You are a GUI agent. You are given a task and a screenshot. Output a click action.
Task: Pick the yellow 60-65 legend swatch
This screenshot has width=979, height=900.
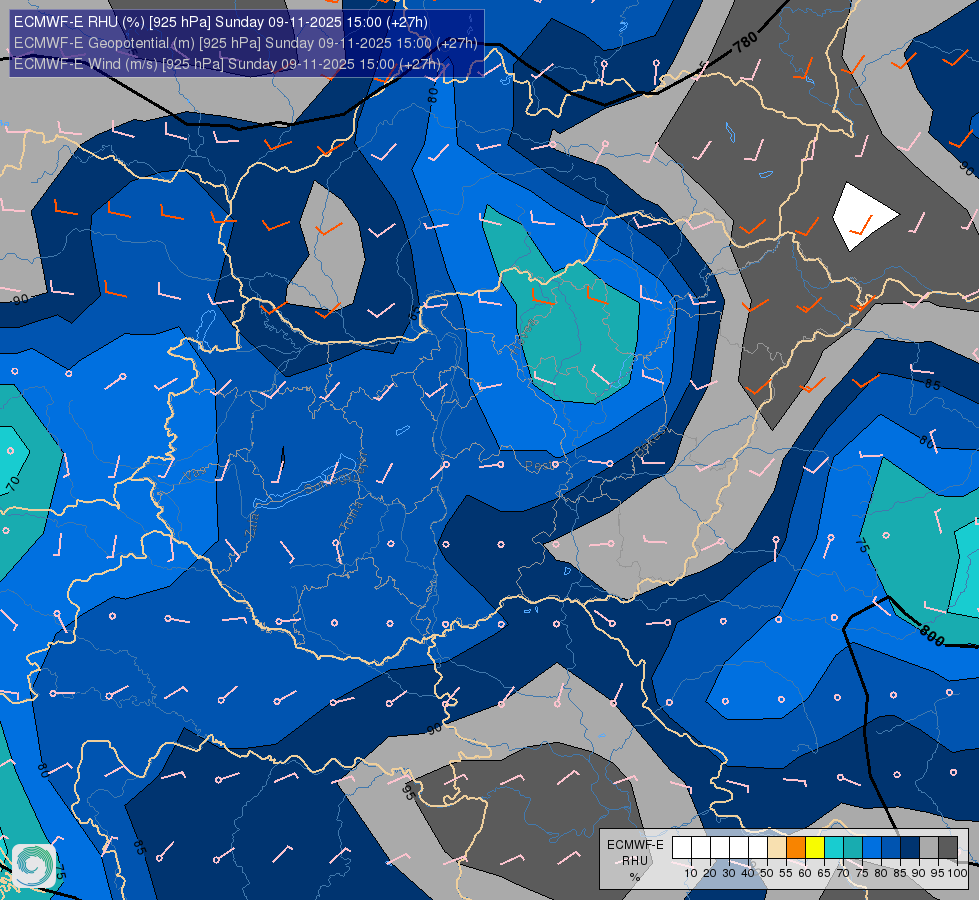815,847
